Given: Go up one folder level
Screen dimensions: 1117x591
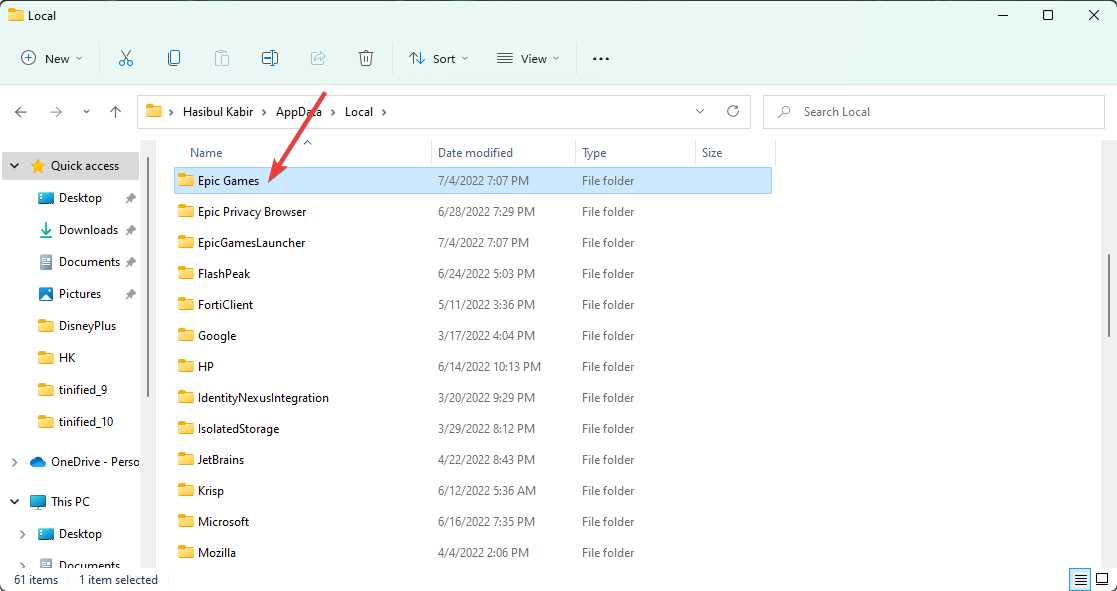Looking at the screenshot, I should pos(115,112).
